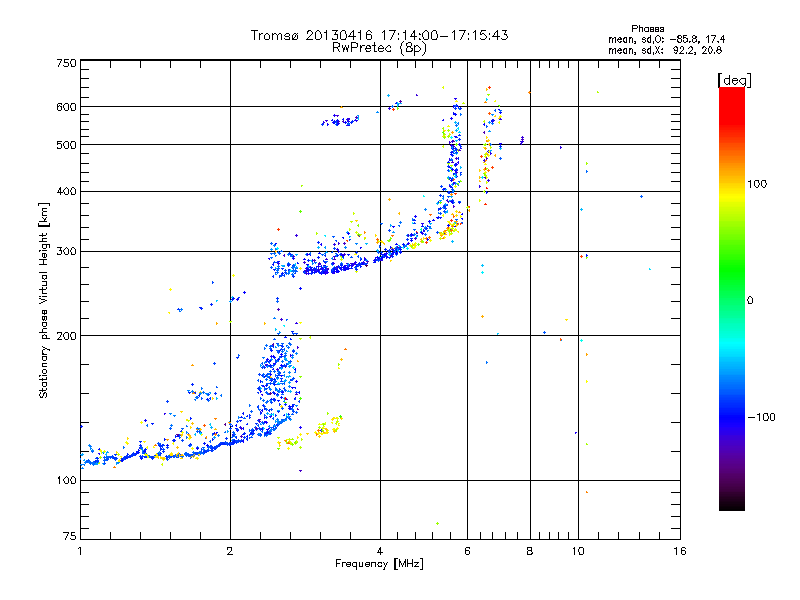Click the x-axis tick label '10'
This screenshot has height=600, width=800.
pos(578,551)
